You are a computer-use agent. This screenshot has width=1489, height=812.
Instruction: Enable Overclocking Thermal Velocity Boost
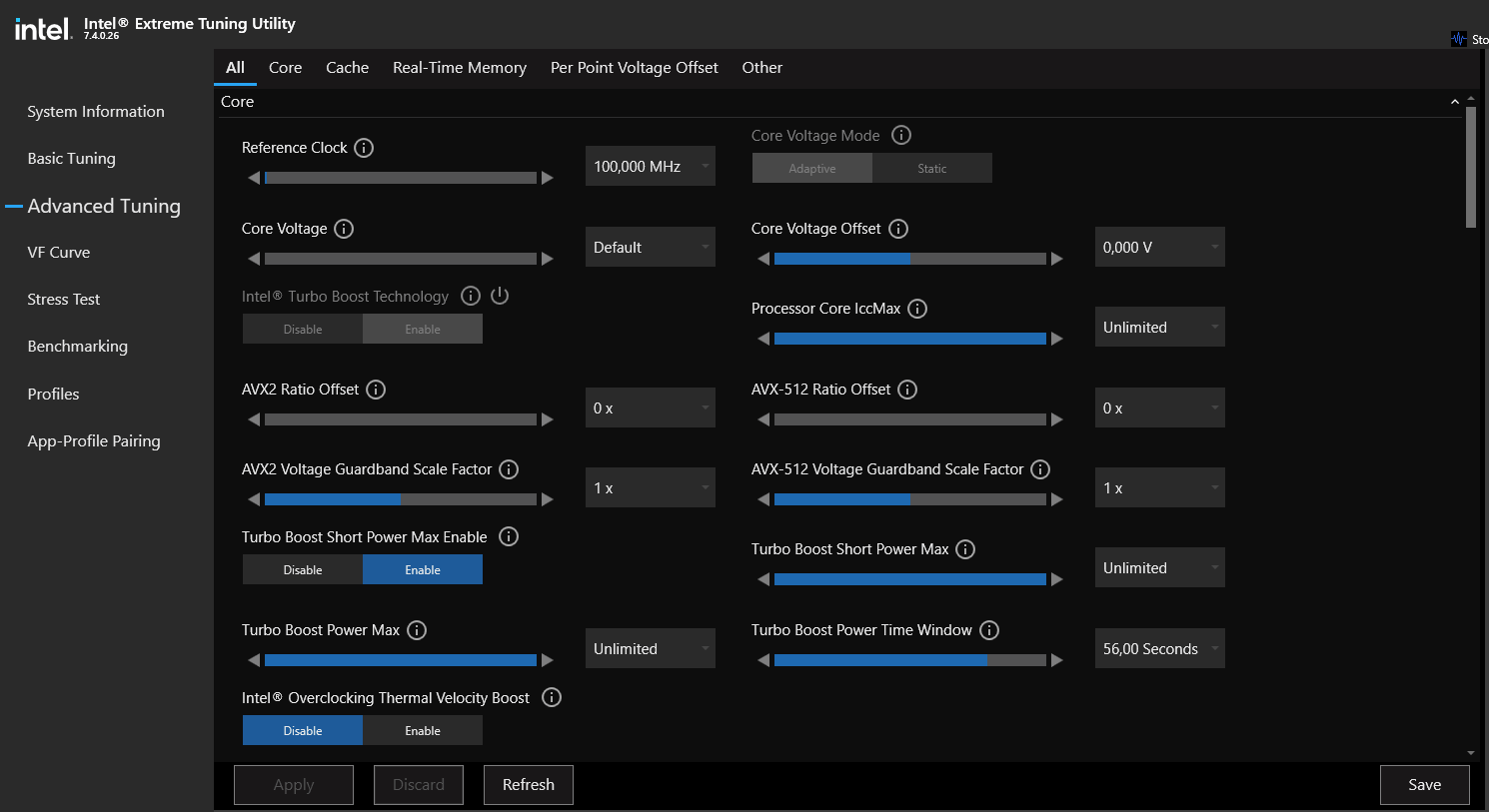423,730
